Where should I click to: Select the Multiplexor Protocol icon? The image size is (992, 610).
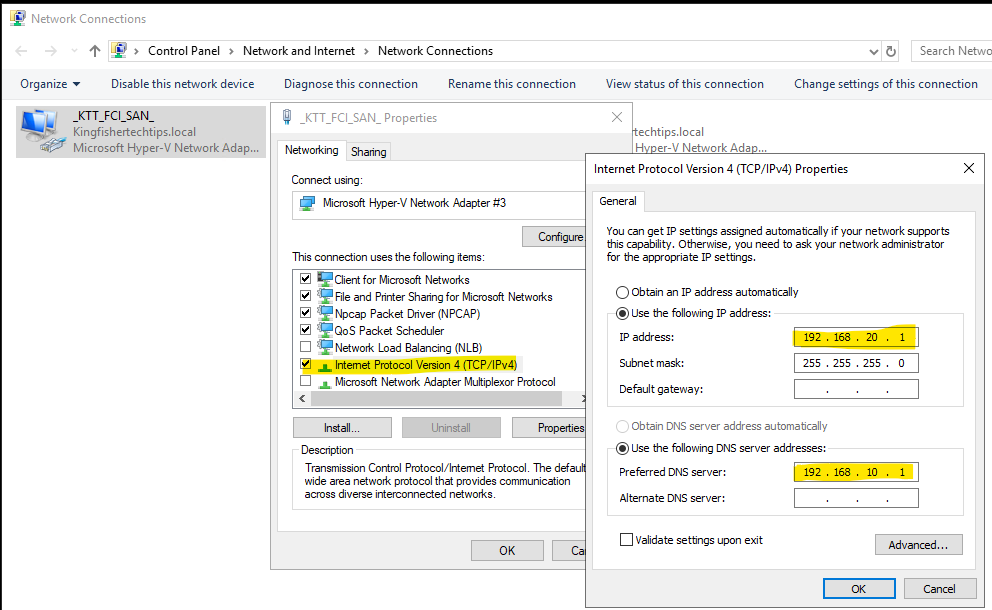pos(325,383)
